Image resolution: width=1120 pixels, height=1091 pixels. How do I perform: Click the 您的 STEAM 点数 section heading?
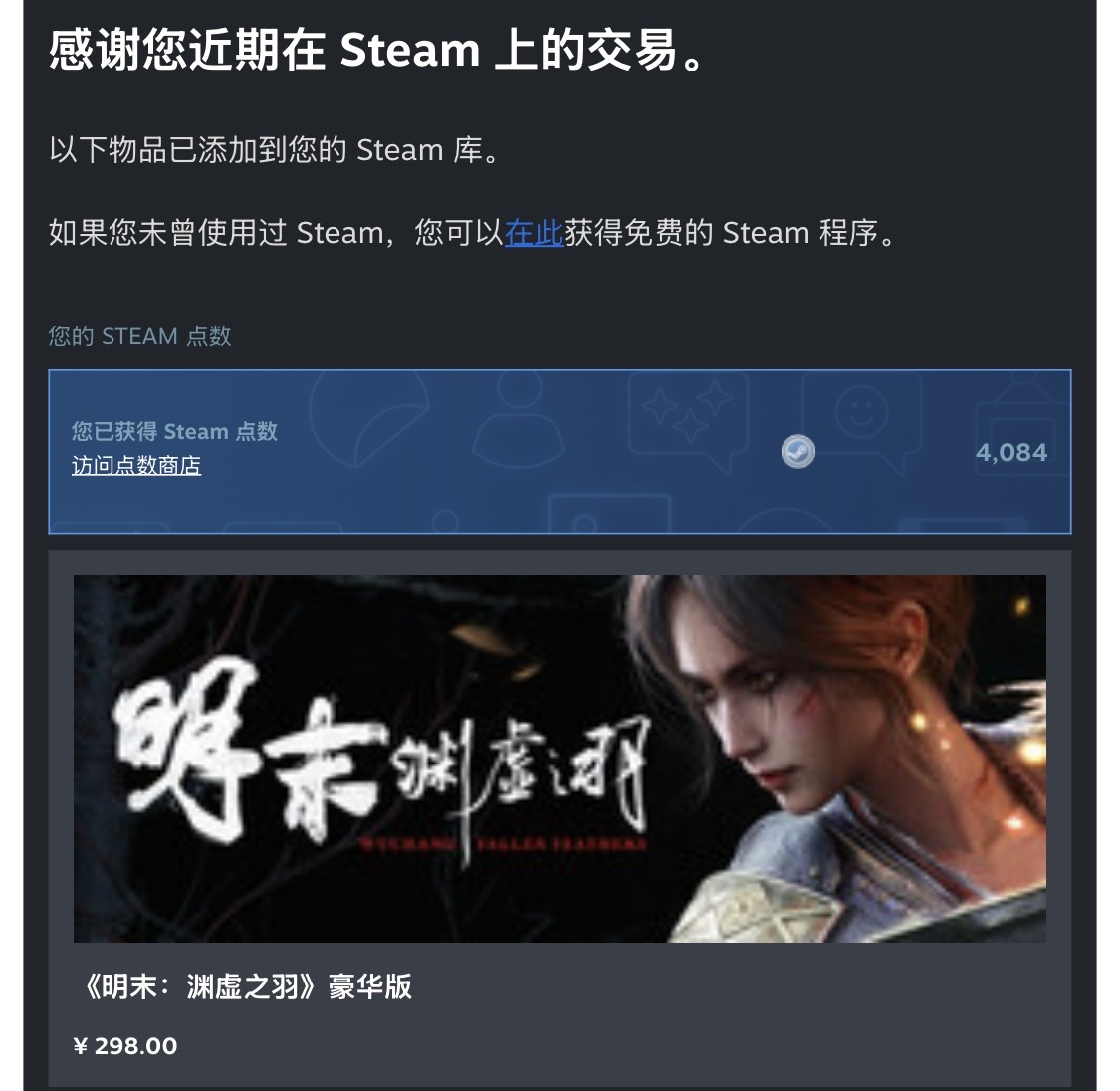[140, 336]
